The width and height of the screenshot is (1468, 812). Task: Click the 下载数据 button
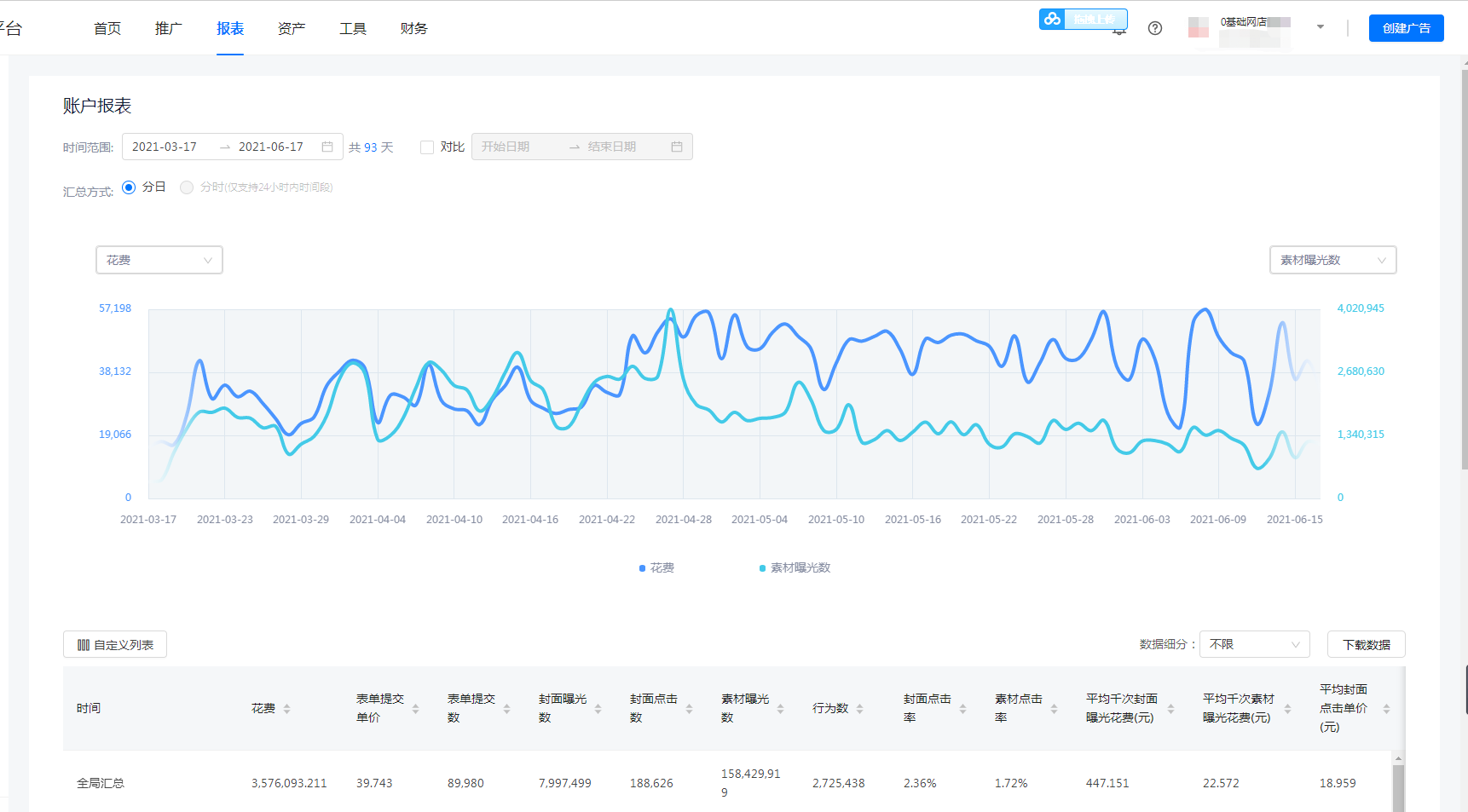1366,644
